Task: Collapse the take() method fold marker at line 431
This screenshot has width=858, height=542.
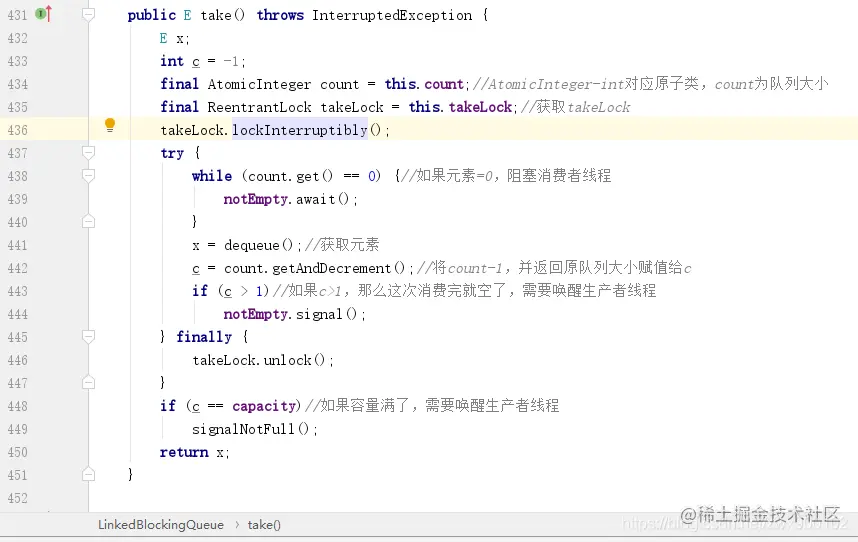Action: coord(88,15)
